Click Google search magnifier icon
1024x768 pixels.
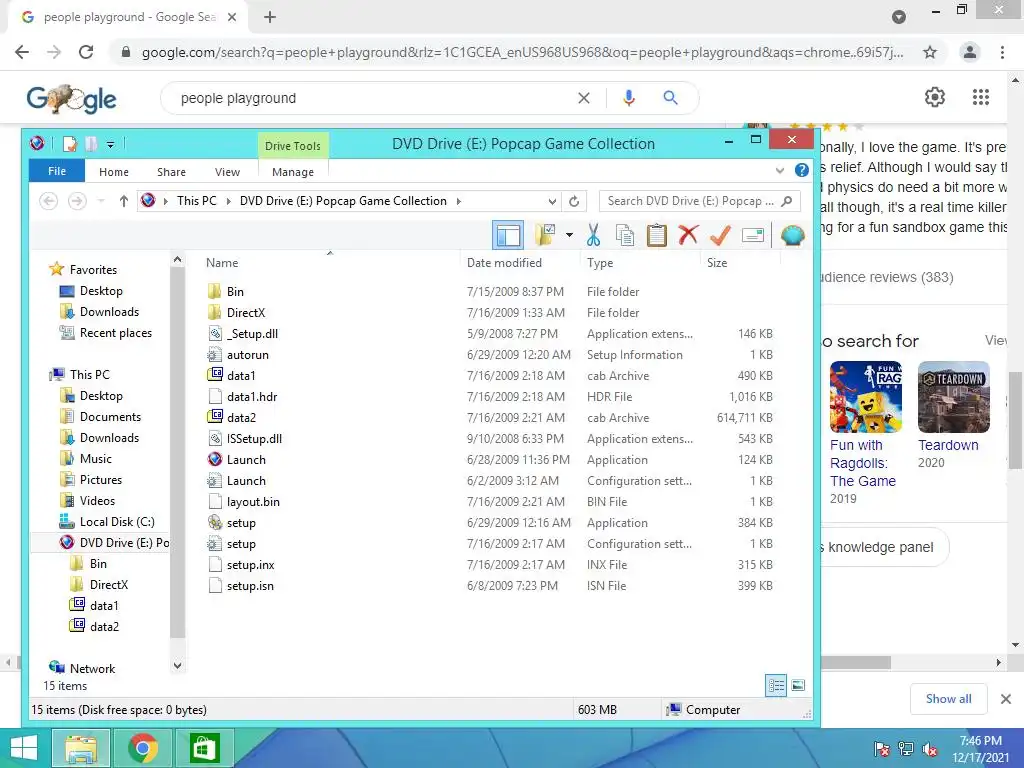pyautogui.click(x=670, y=98)
